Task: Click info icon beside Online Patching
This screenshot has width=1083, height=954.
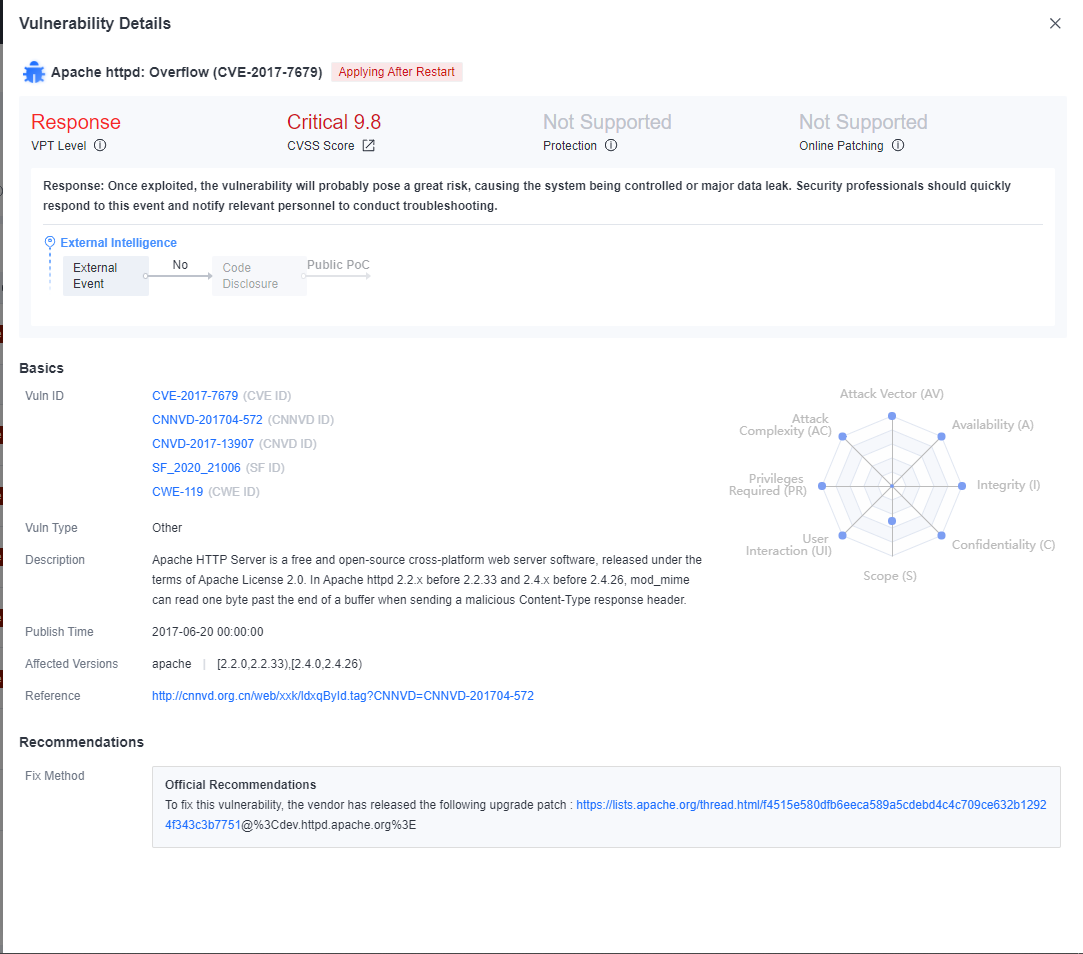Action: pos(898,145)
